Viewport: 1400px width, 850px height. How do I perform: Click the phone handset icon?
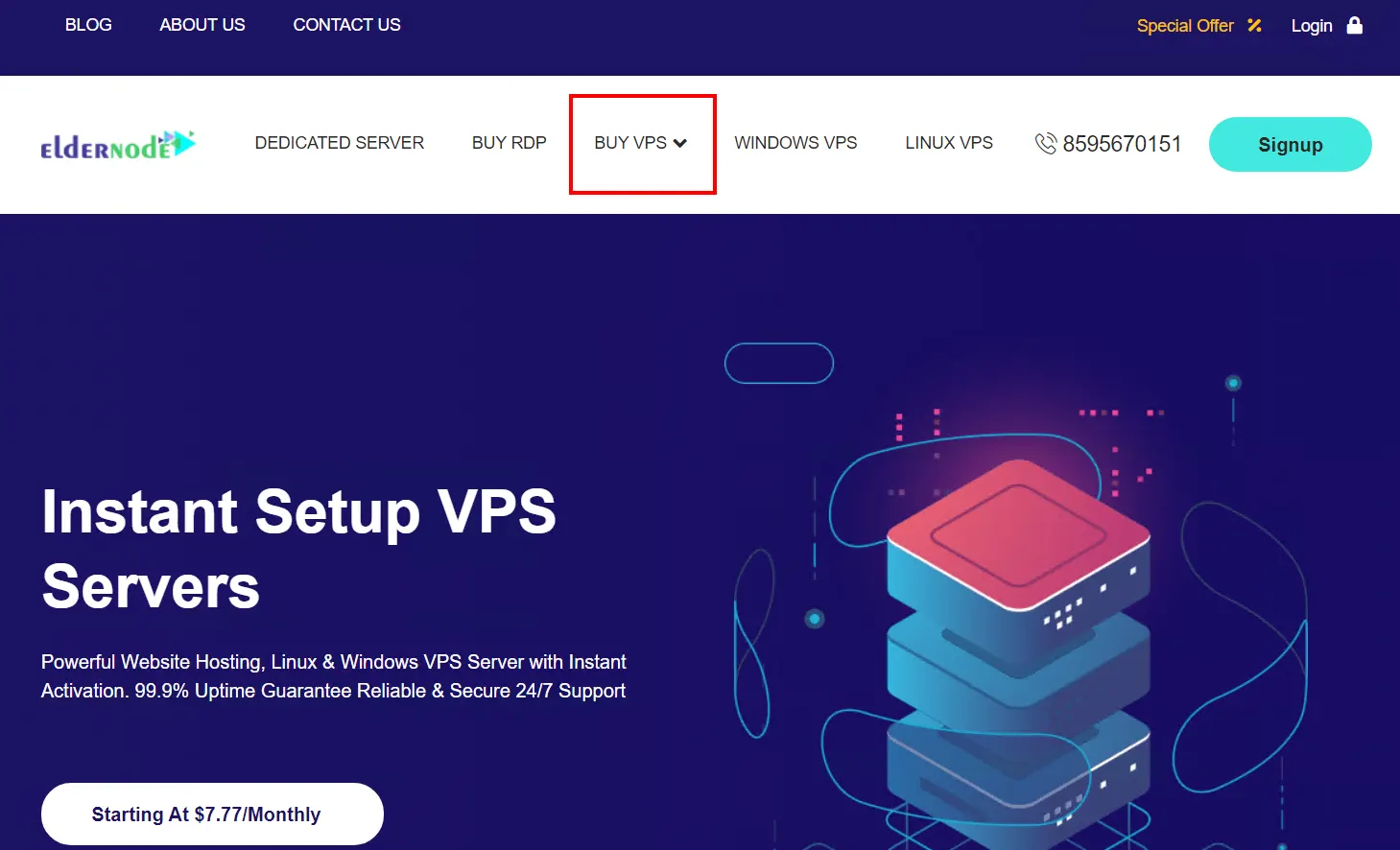tap(1046, 144)
